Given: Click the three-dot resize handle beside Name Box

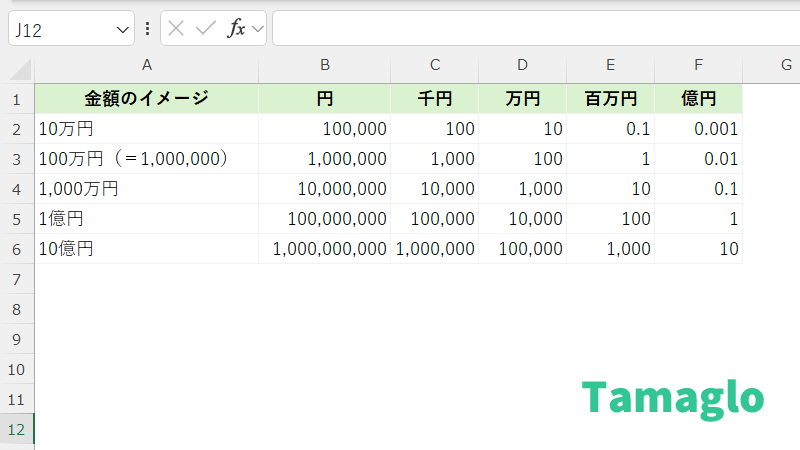Looking at the screenshot, I should (x=148, y=28).
